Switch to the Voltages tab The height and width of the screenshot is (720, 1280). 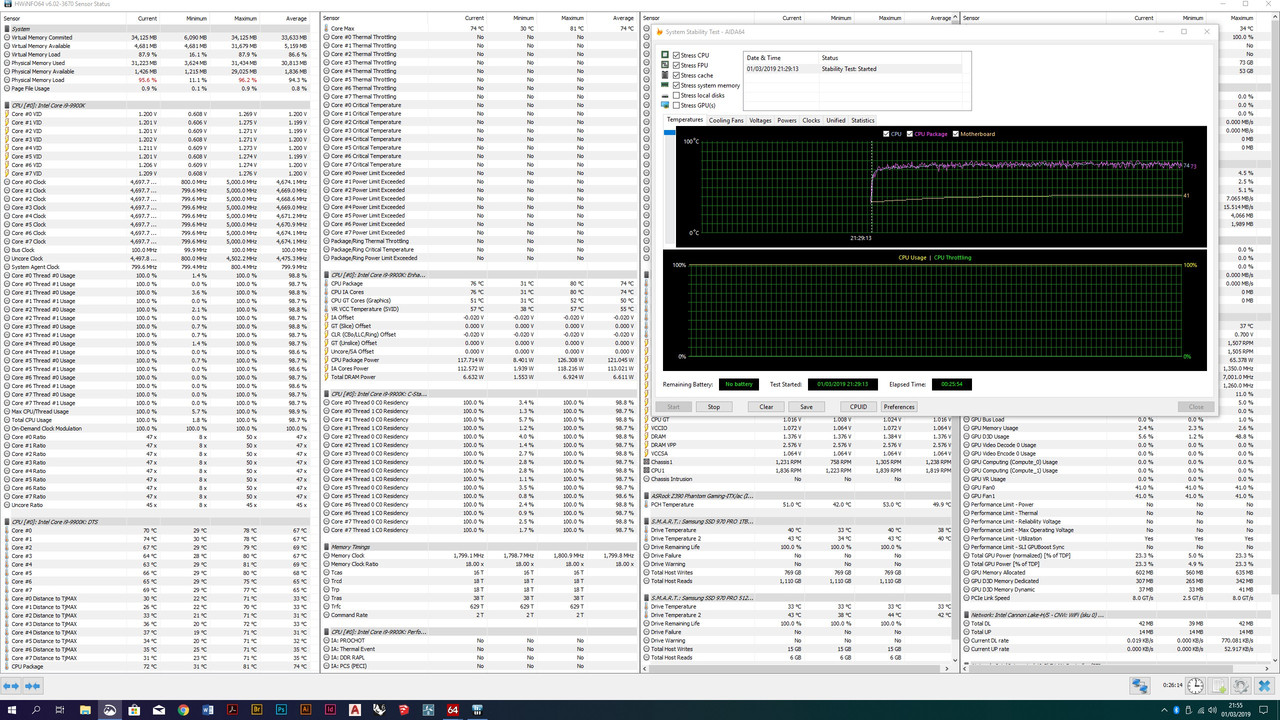pyautogui.click(x=760, y=120)
